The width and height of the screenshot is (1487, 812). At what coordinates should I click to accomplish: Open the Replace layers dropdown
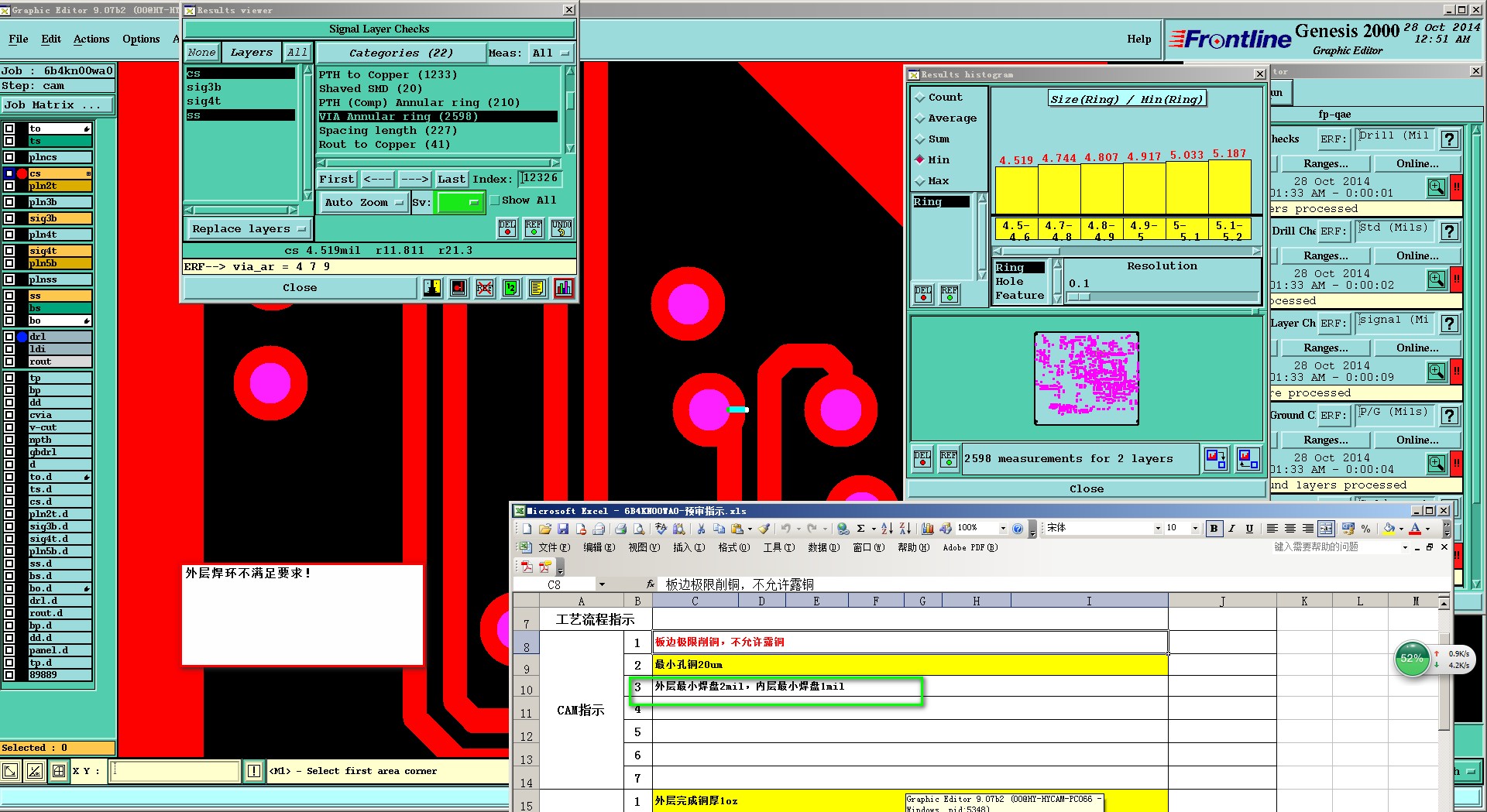(x=248, y=229)
